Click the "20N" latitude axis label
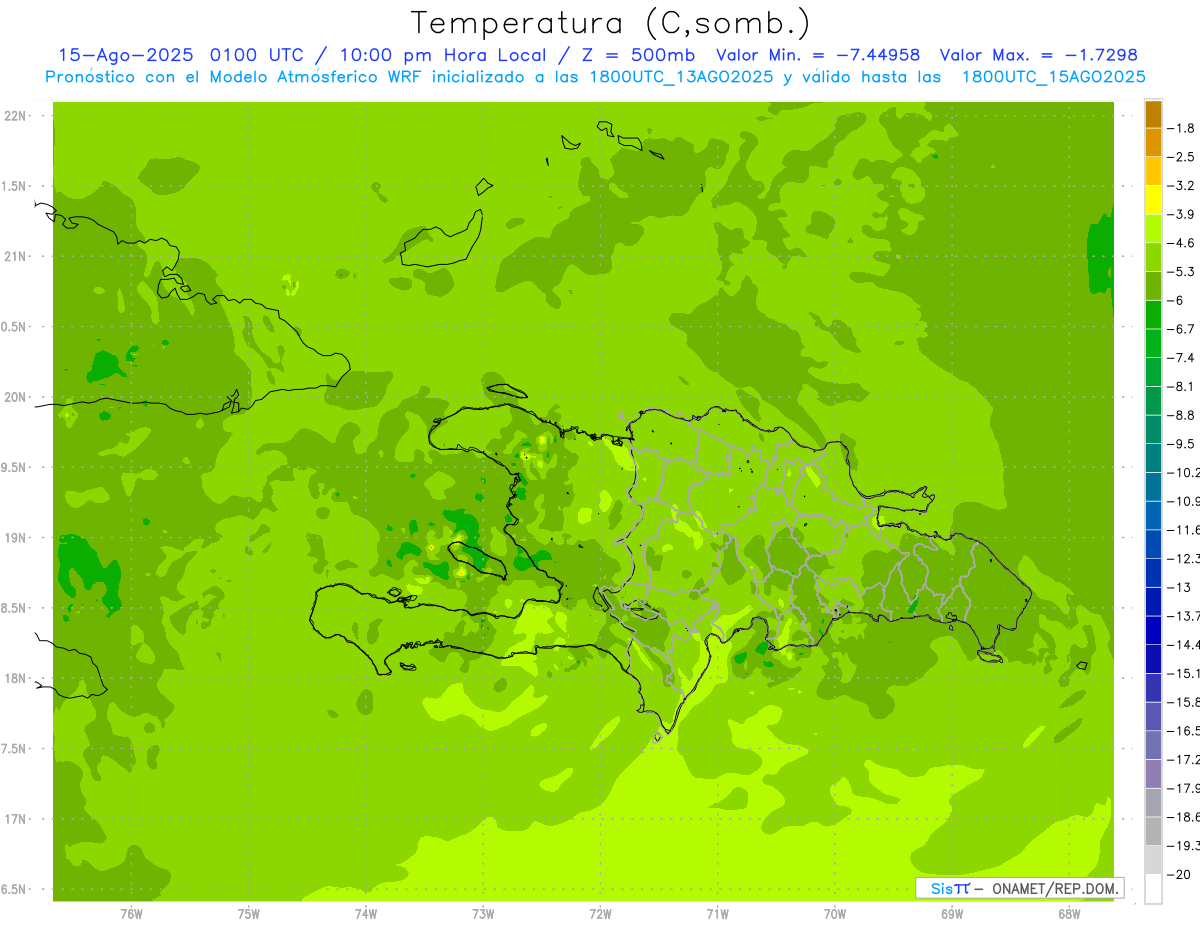 (15, 397)
